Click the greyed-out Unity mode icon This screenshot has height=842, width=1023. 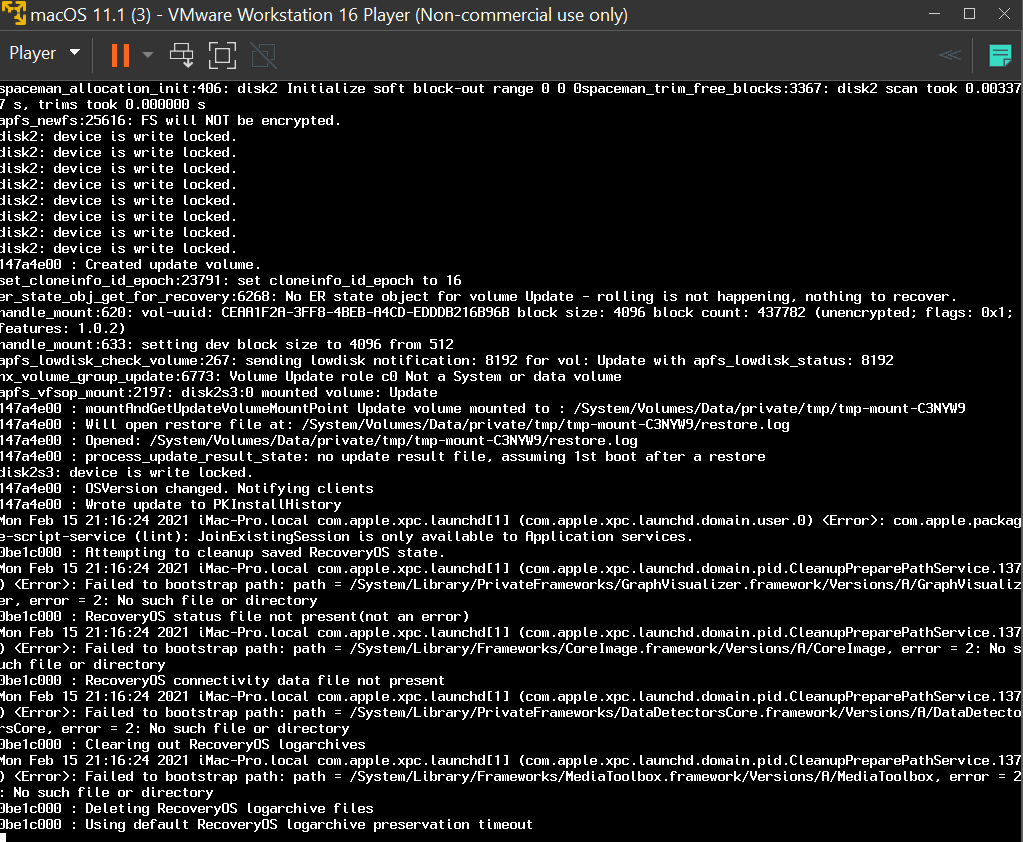click(x=263, y=54)
